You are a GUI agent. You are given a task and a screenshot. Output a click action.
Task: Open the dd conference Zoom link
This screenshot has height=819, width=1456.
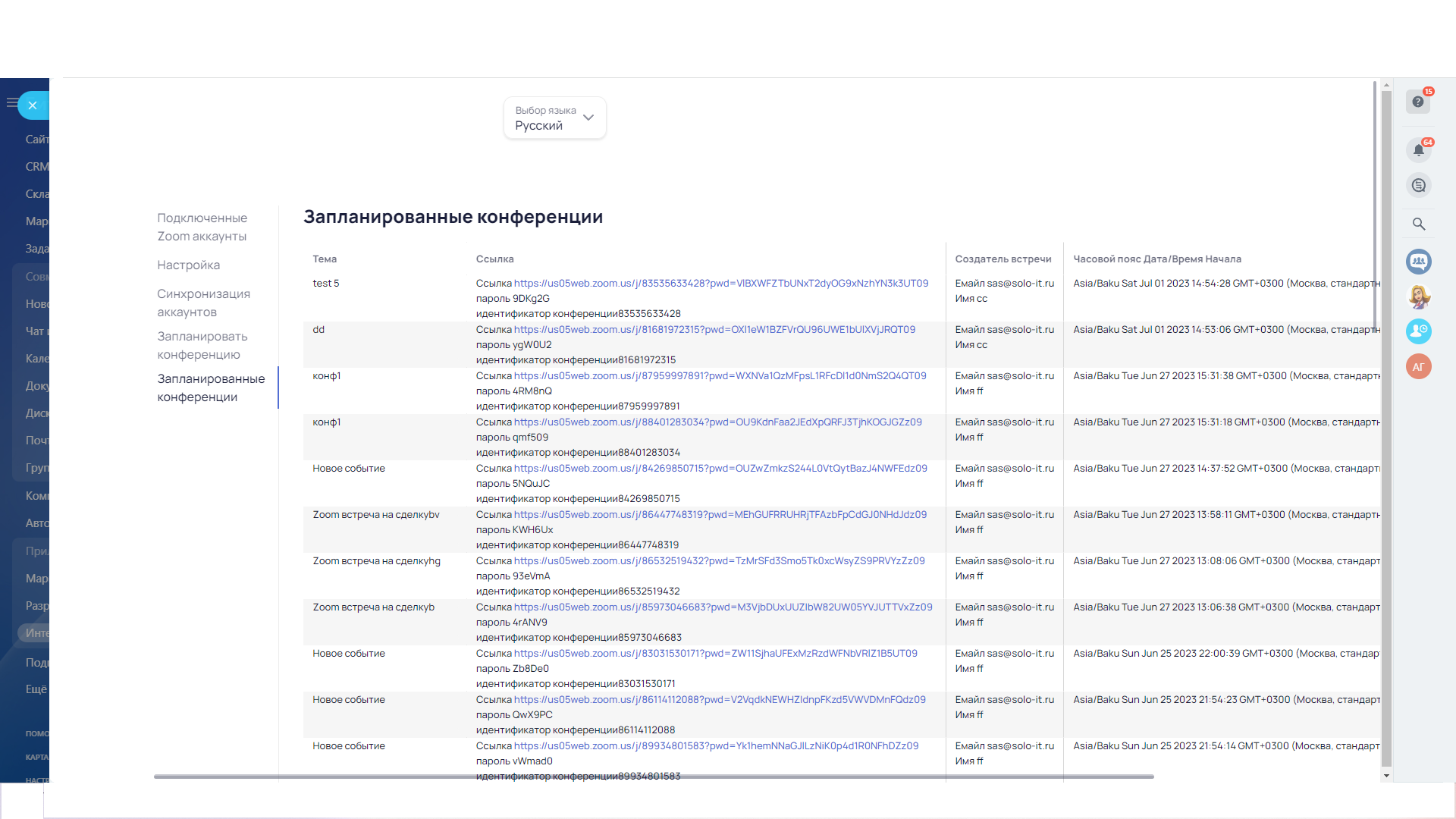[714, 329]
